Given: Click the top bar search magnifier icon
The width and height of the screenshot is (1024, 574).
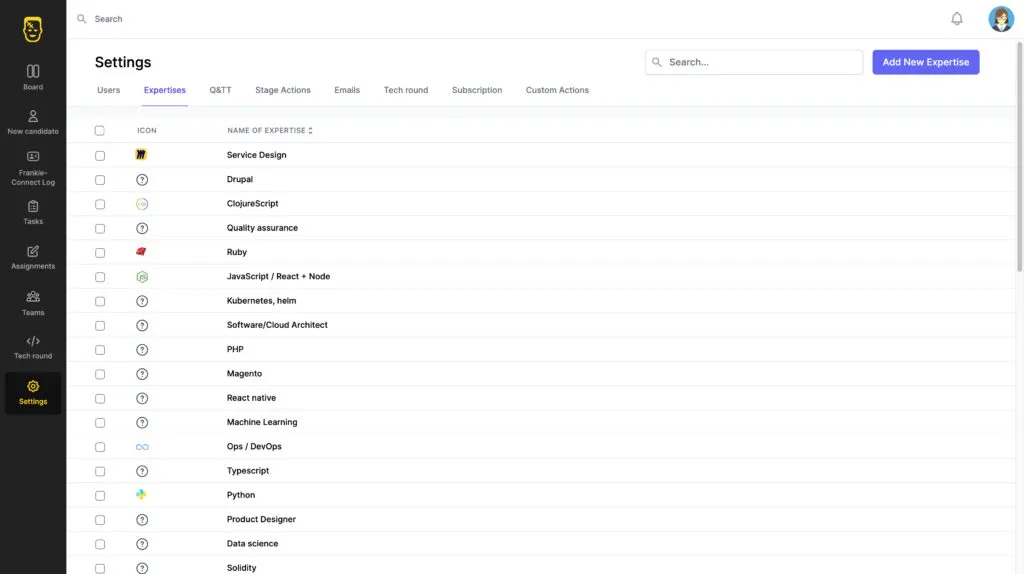Looking at the screenshot, I should 82,19.
